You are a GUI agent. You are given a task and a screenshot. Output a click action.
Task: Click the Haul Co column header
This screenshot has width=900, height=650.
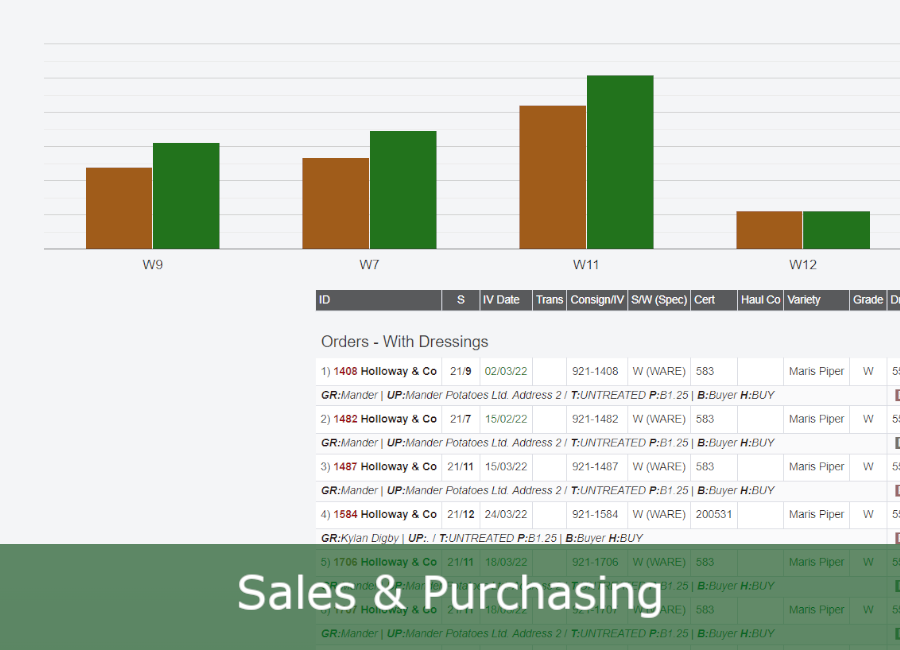pos(760,300)
